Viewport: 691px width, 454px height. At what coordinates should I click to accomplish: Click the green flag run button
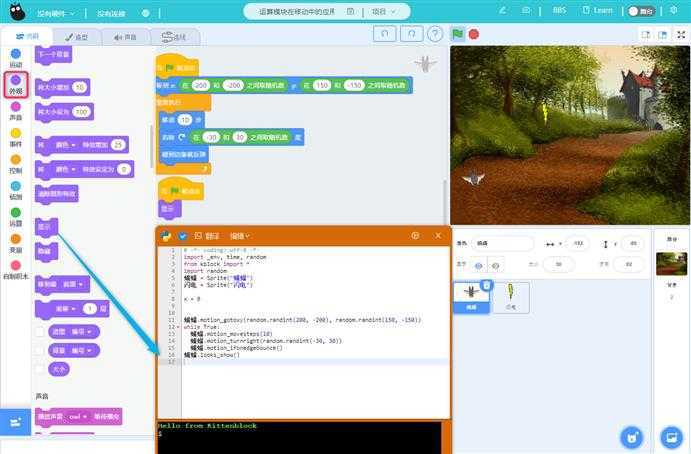[x=457, y=34]
